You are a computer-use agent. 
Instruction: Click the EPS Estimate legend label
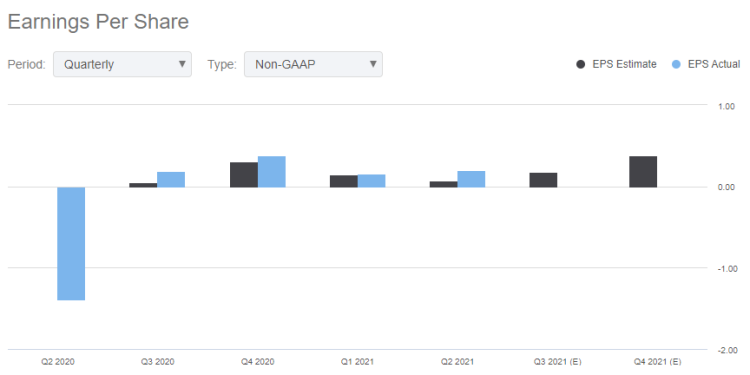[x=624, y=65]
